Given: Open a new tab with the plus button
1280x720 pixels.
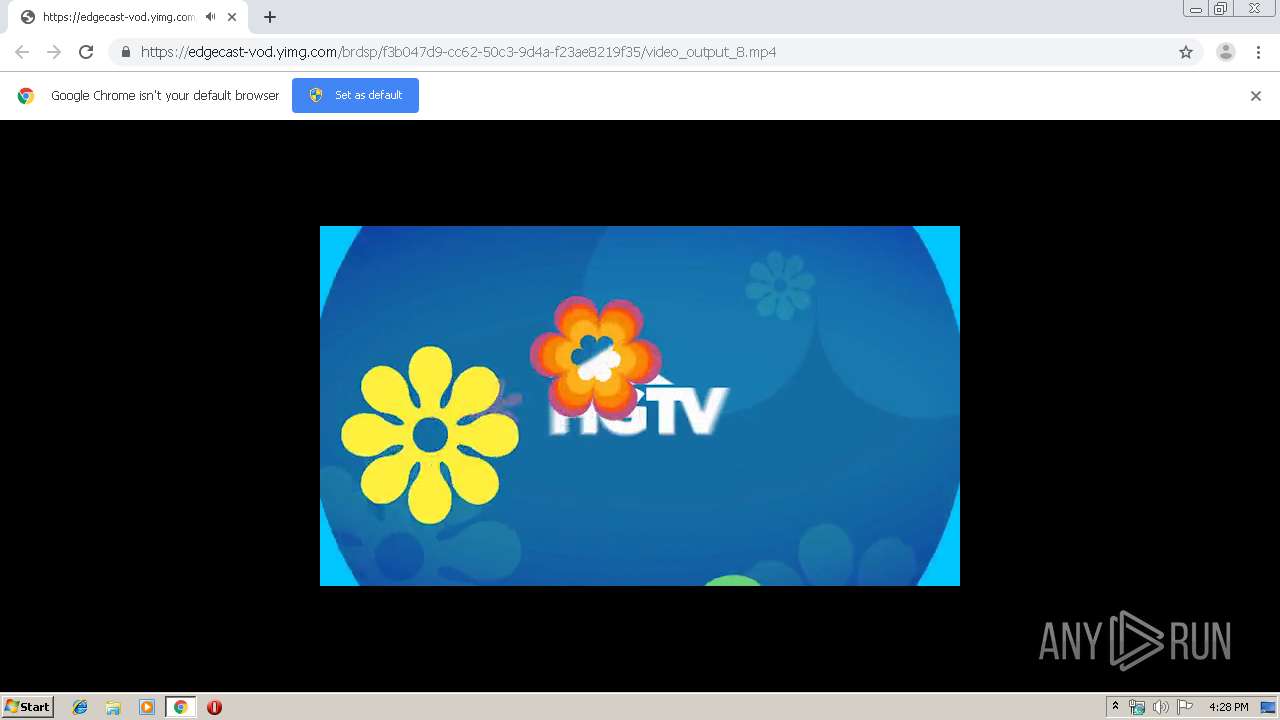Looking at the screenshot, I should pos(270,17).
